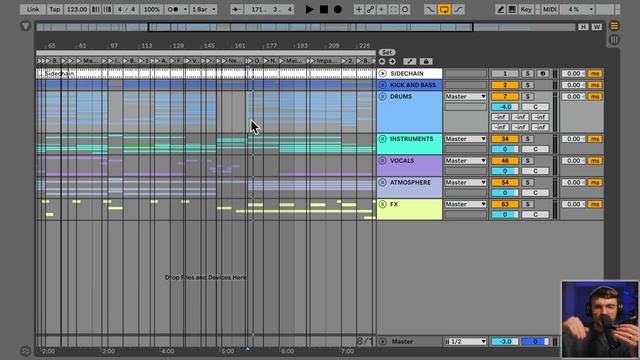
Task: Click the SIDECHAIN track delay 0.00 field
Action: [x=573, y=73]
